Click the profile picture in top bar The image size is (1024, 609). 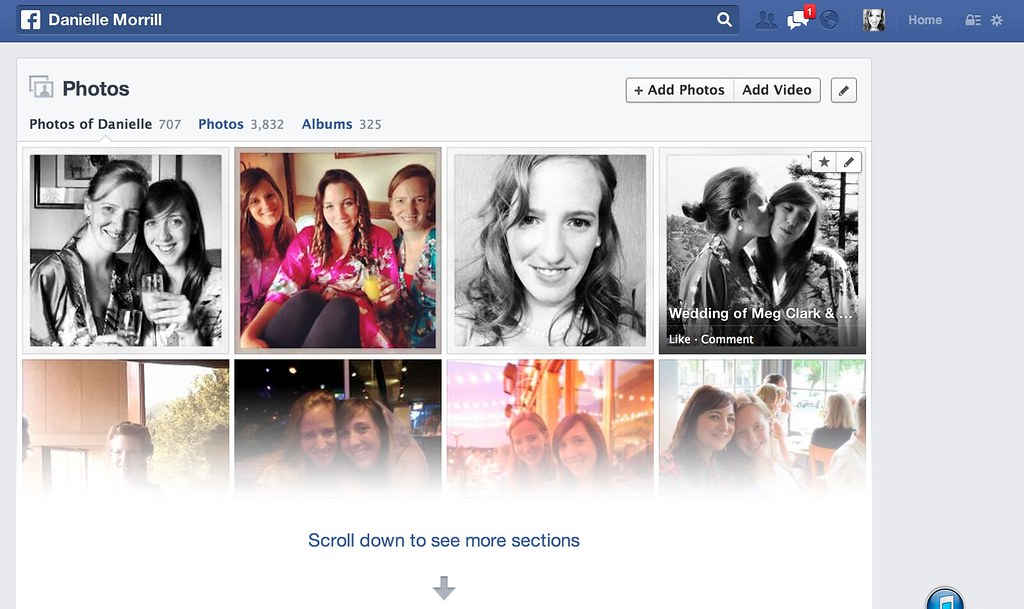click(873, 20)
